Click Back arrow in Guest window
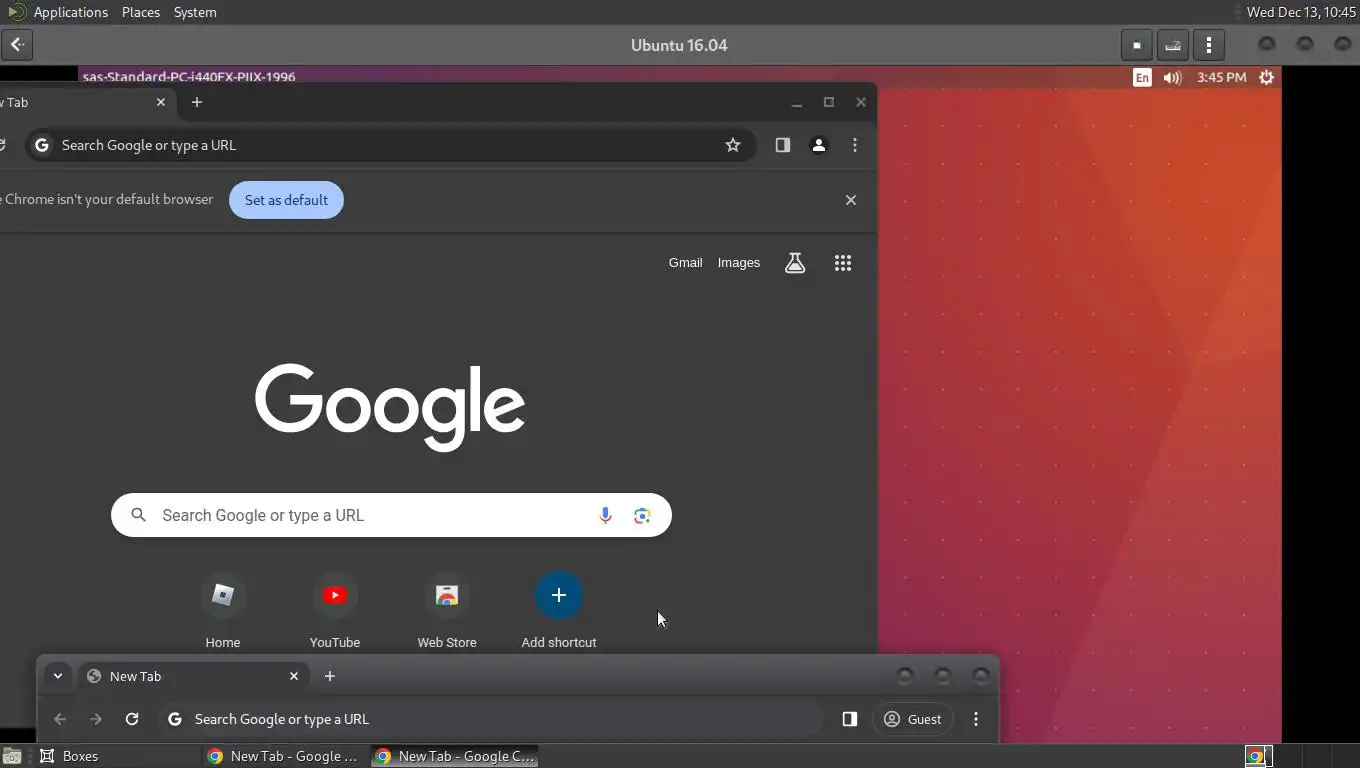This screenshot has width=1360, height=768. point(60,719)
